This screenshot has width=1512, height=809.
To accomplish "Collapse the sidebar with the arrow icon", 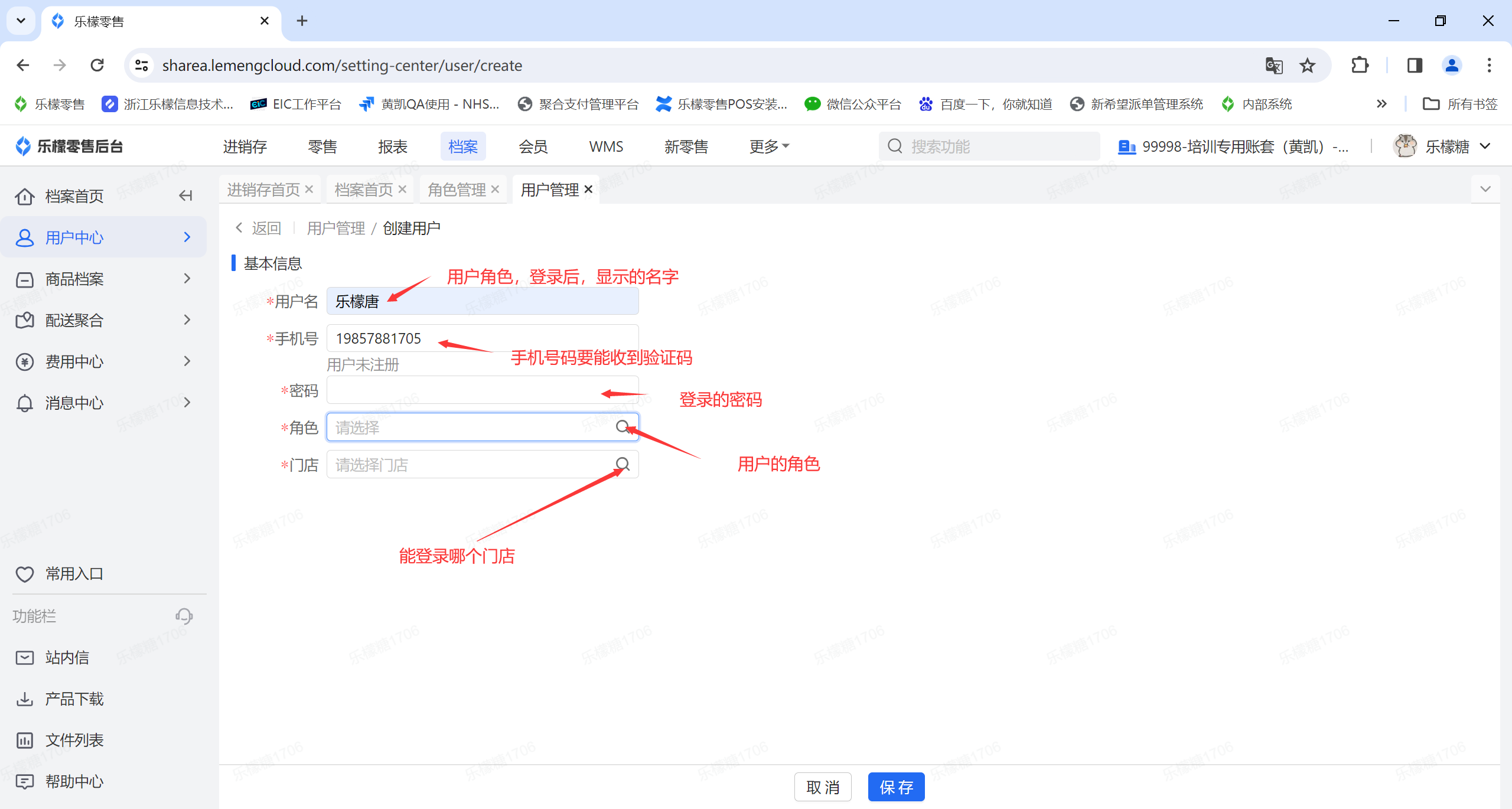I will pos(185,195).
